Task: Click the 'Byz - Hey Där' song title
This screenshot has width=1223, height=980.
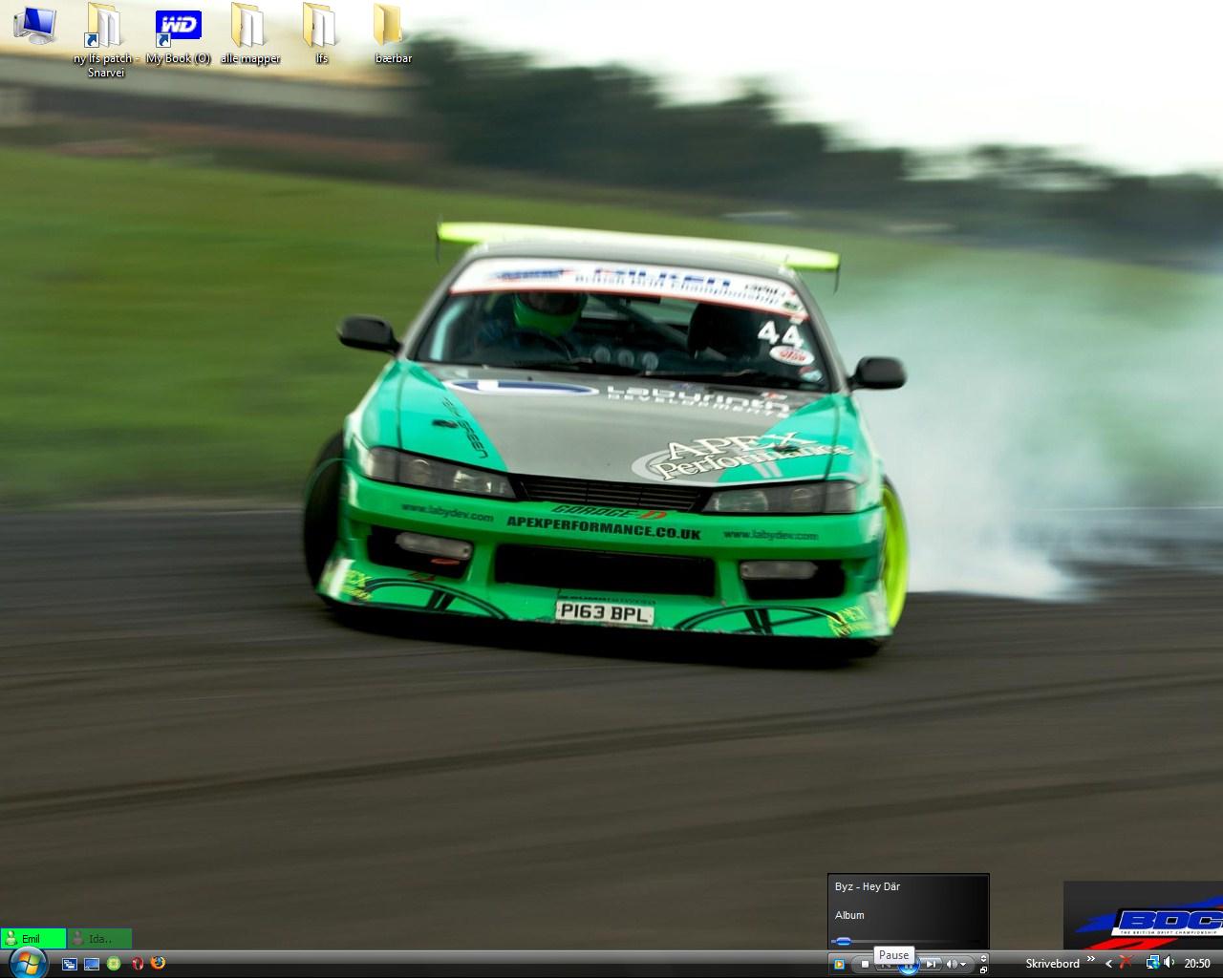Action: tap(868, 886)
